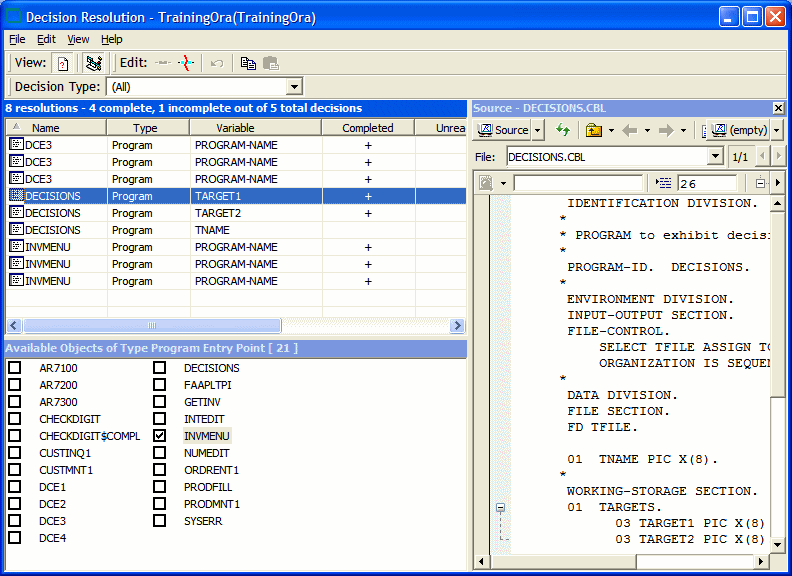Click the green sync arrows icon

(x=563, y=130)
